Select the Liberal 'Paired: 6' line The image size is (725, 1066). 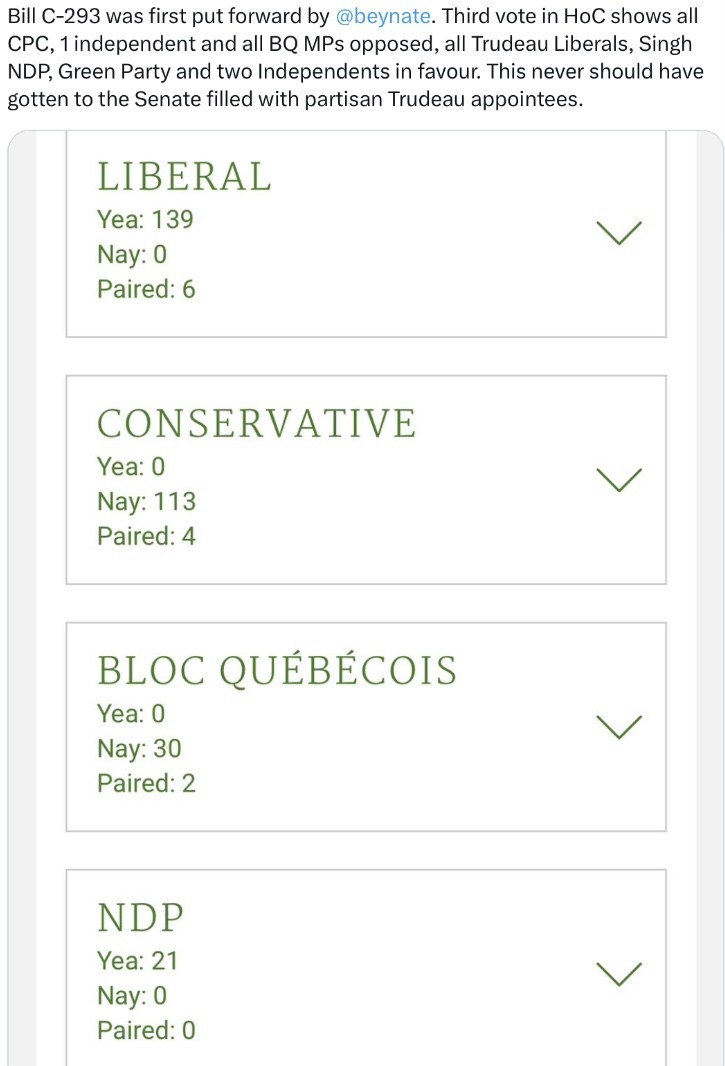146,289
